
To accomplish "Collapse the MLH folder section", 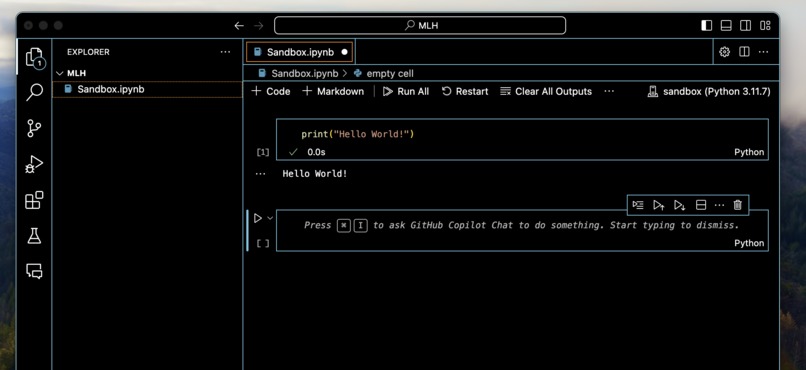I will (148, 73).
